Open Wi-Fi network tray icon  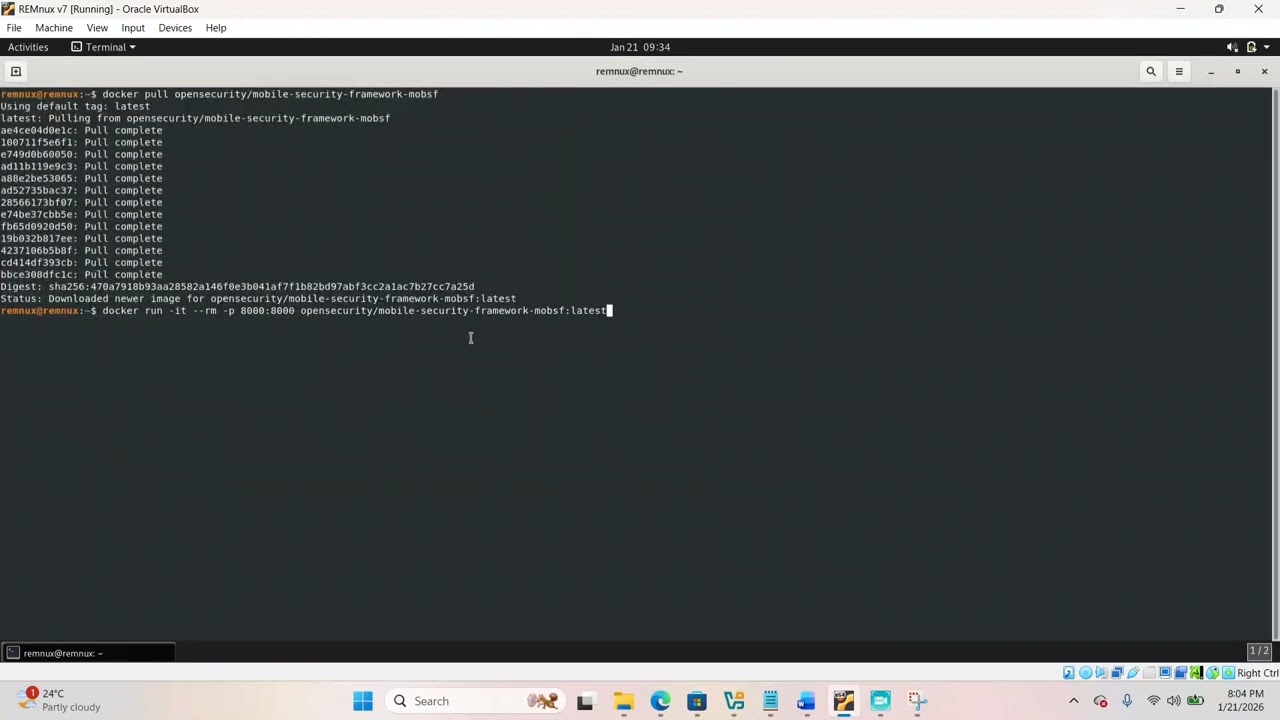coord(1154,701)
